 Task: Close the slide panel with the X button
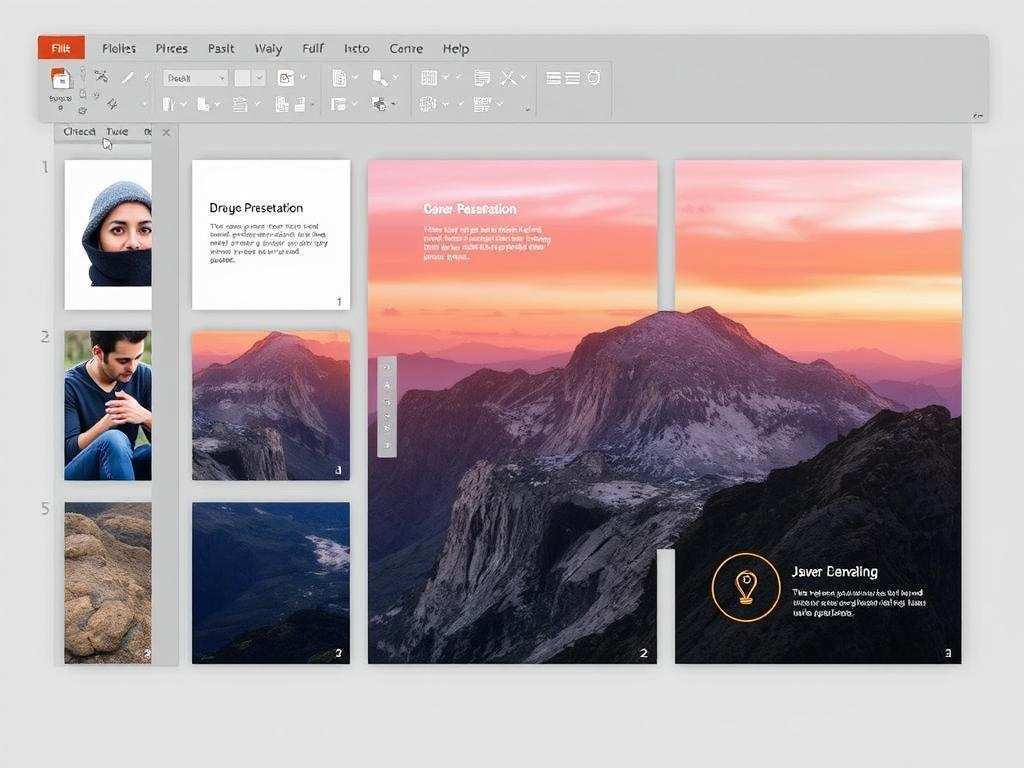click(166, 132)
